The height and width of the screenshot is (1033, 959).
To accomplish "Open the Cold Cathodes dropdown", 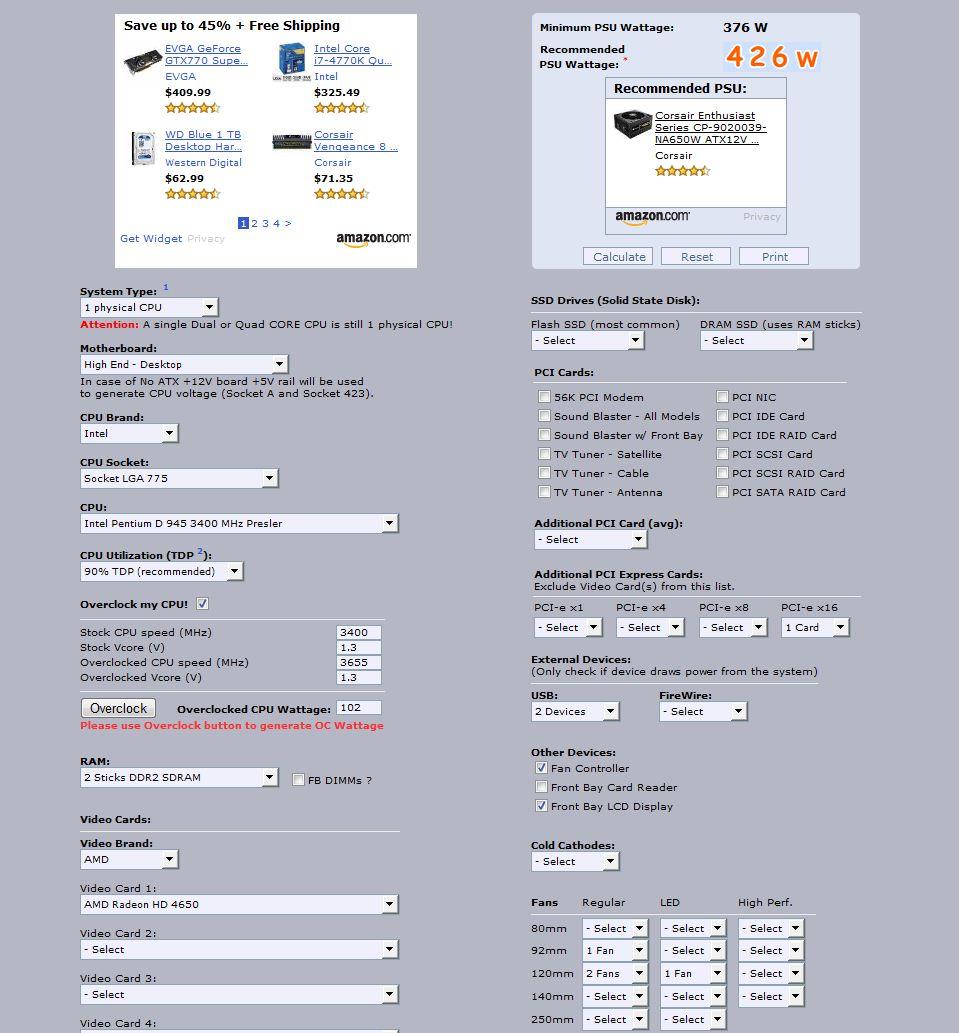I will (x=575, y=861).
